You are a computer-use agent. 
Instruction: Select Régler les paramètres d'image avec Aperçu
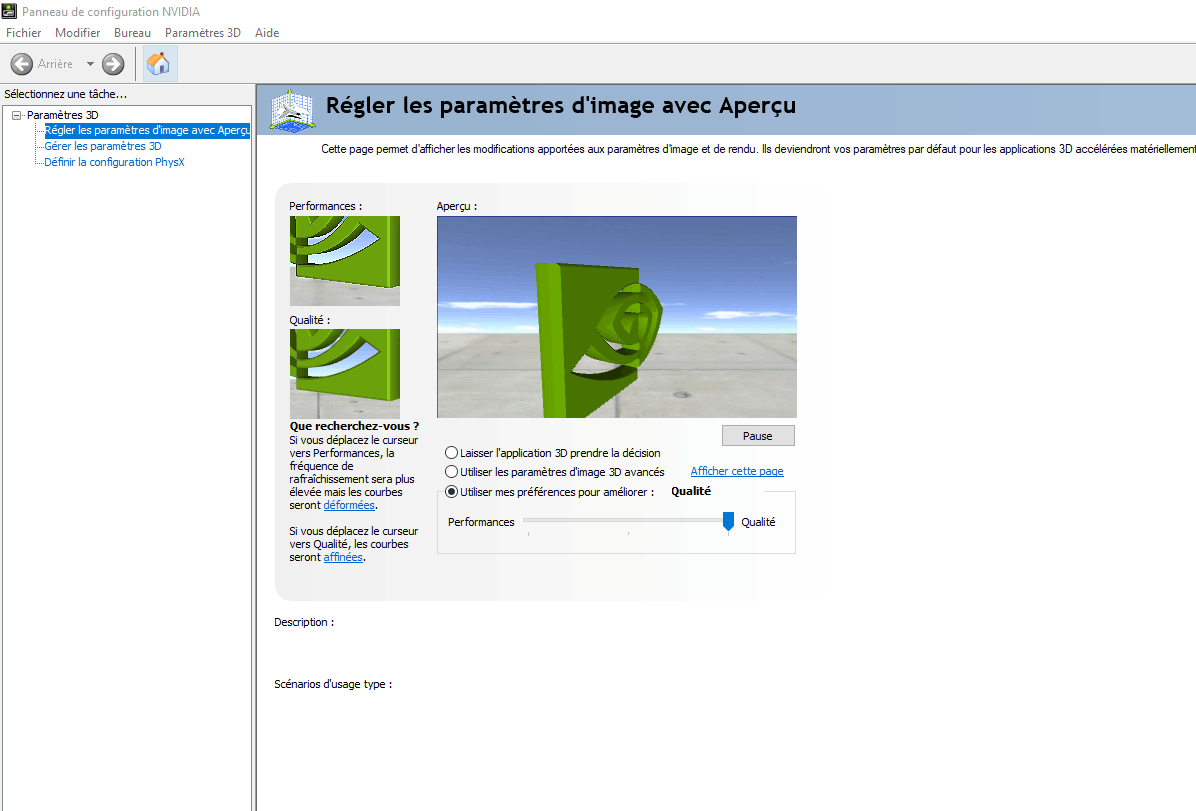click(x=147, y=130)
